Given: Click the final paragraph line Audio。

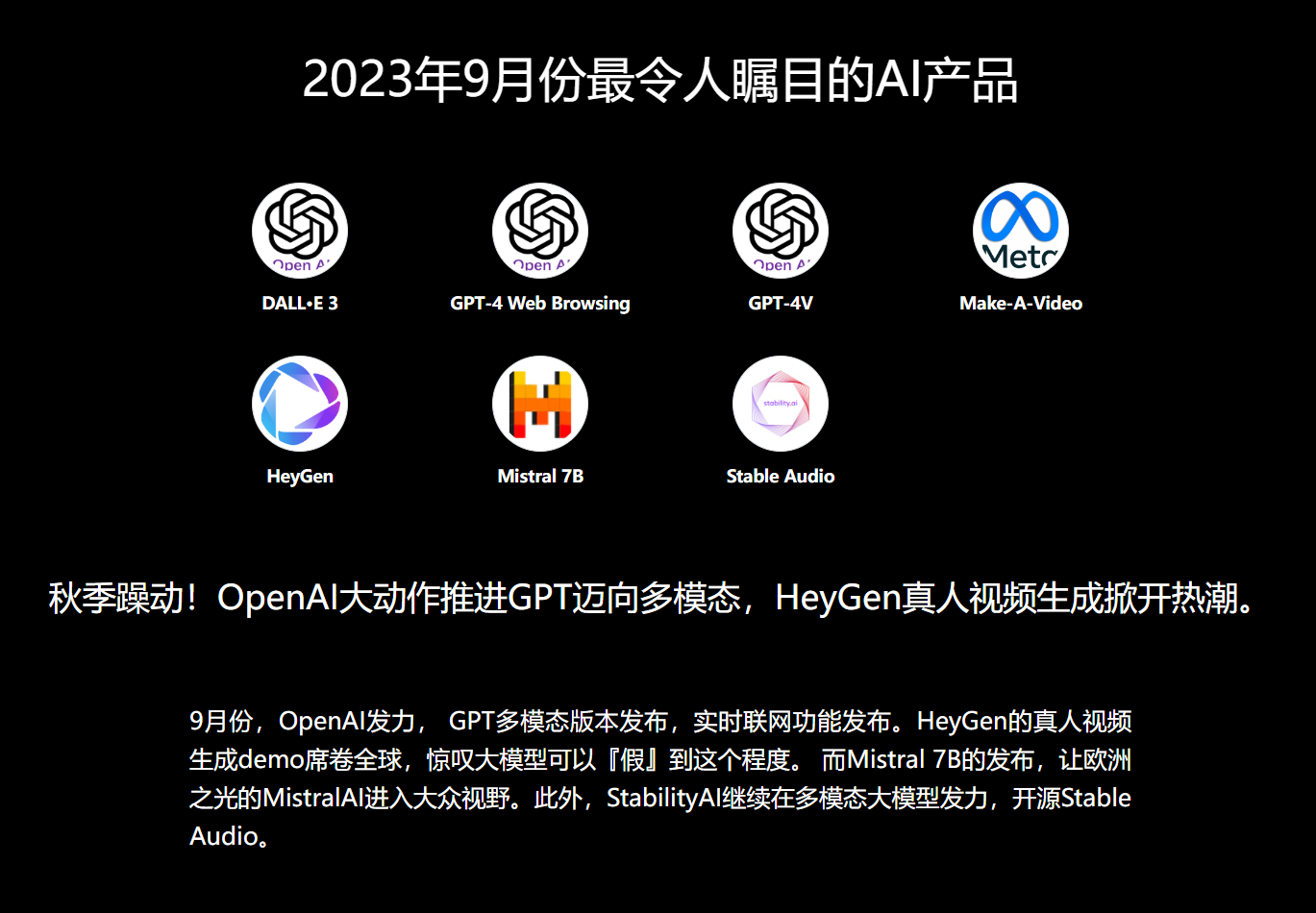Looking at the screenshot, I should coord(229,836).
